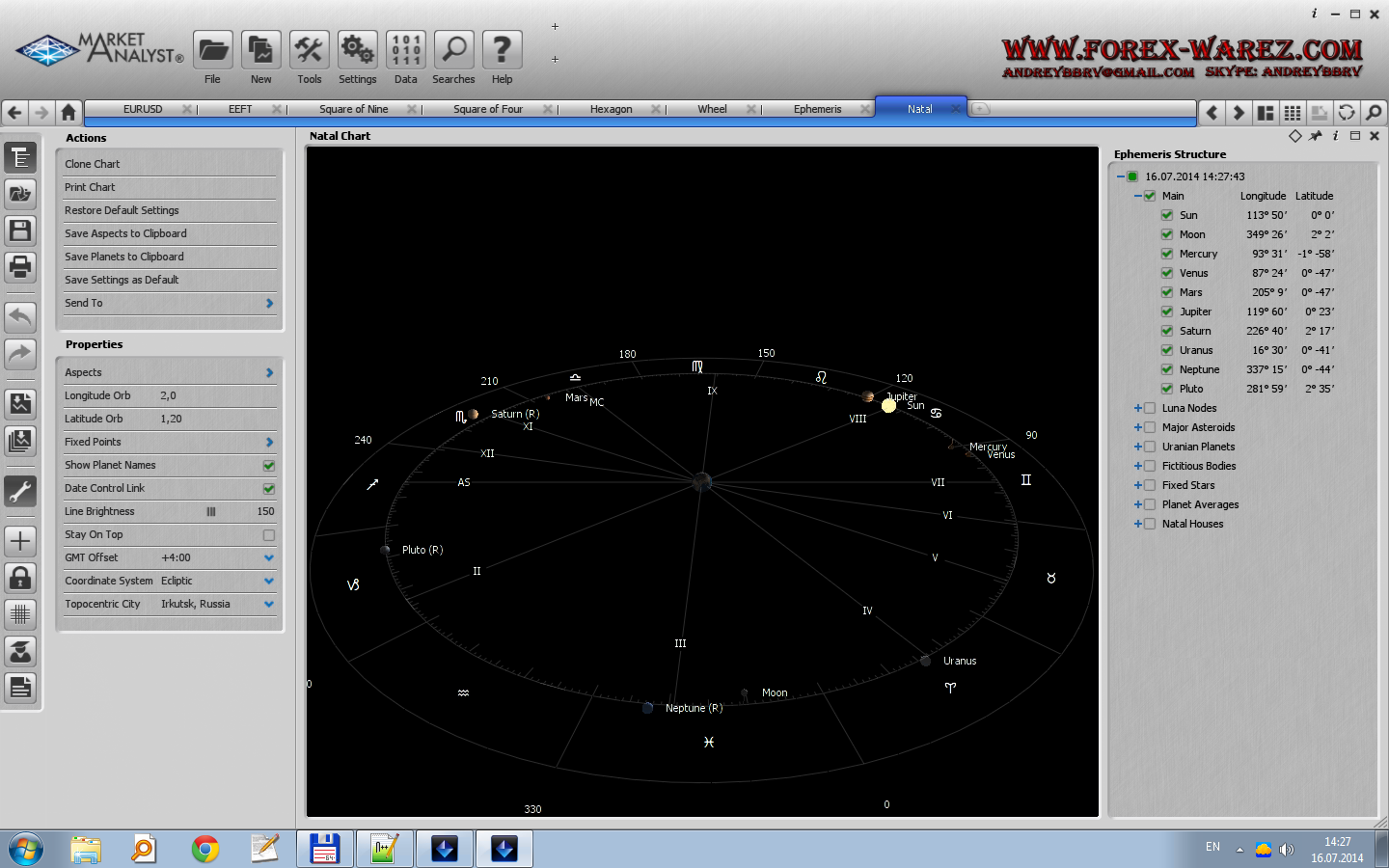Open the GMT Offset dropdown
This screenshot has height=868, width=1389.
269,558
